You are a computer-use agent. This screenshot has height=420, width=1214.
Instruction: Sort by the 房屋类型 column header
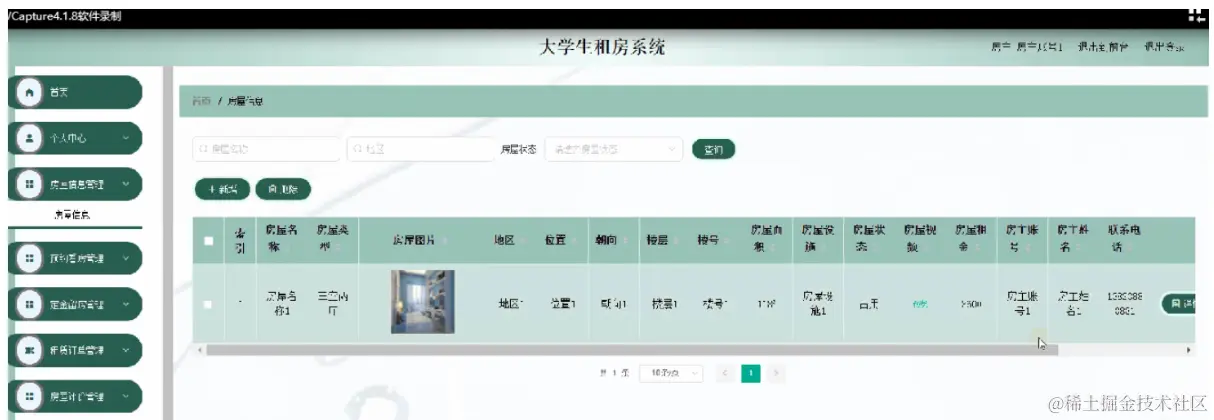point(333,238)
